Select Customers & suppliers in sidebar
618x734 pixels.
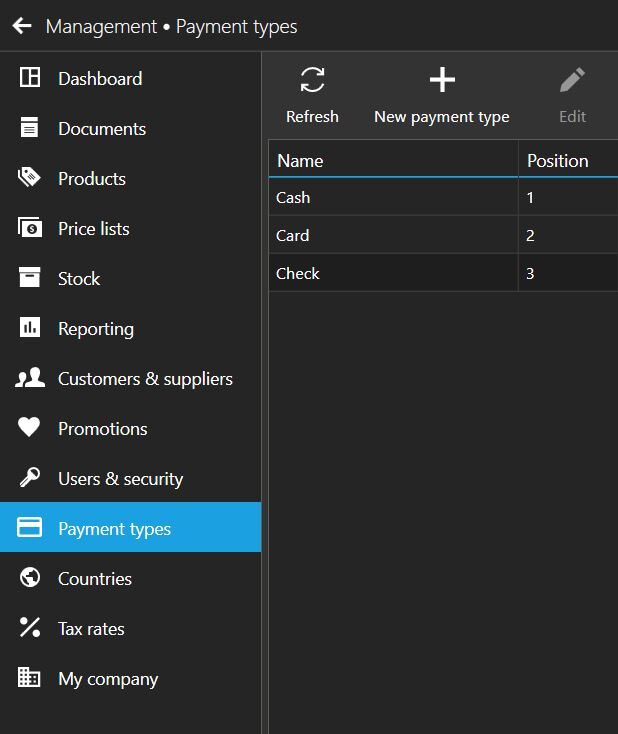(x=145, y=379)
